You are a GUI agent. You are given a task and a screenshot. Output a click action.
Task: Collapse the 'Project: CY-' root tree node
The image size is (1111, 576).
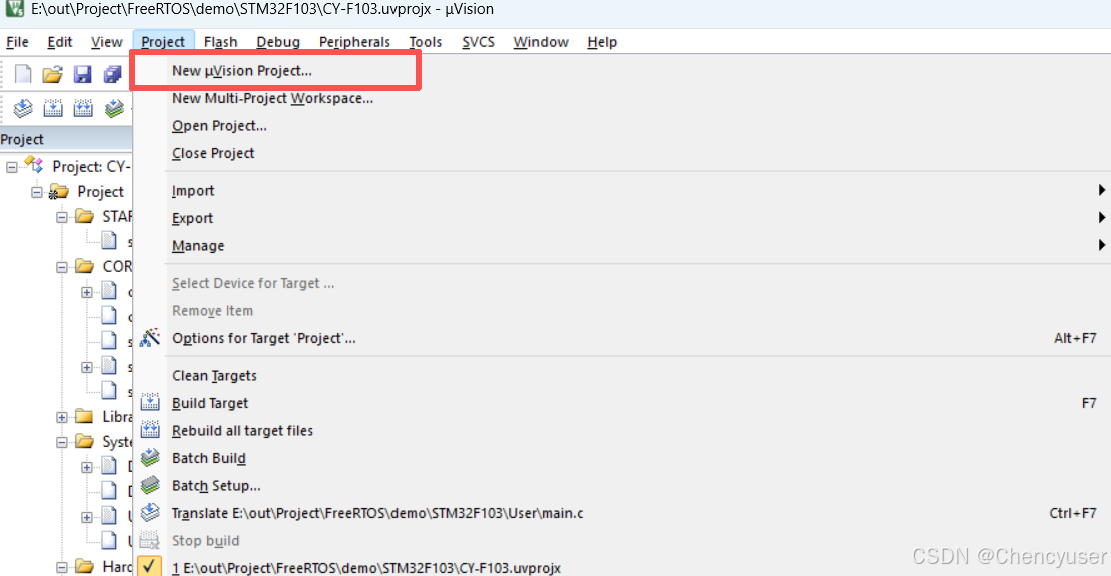(x=12, y=167)
